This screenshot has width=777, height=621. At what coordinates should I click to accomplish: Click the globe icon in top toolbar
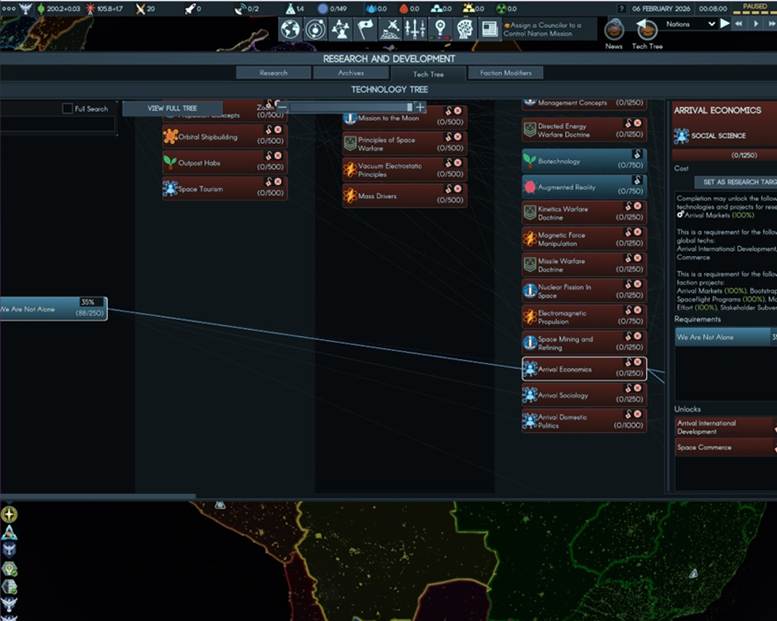pyautogui.click(x=291, y=29)
